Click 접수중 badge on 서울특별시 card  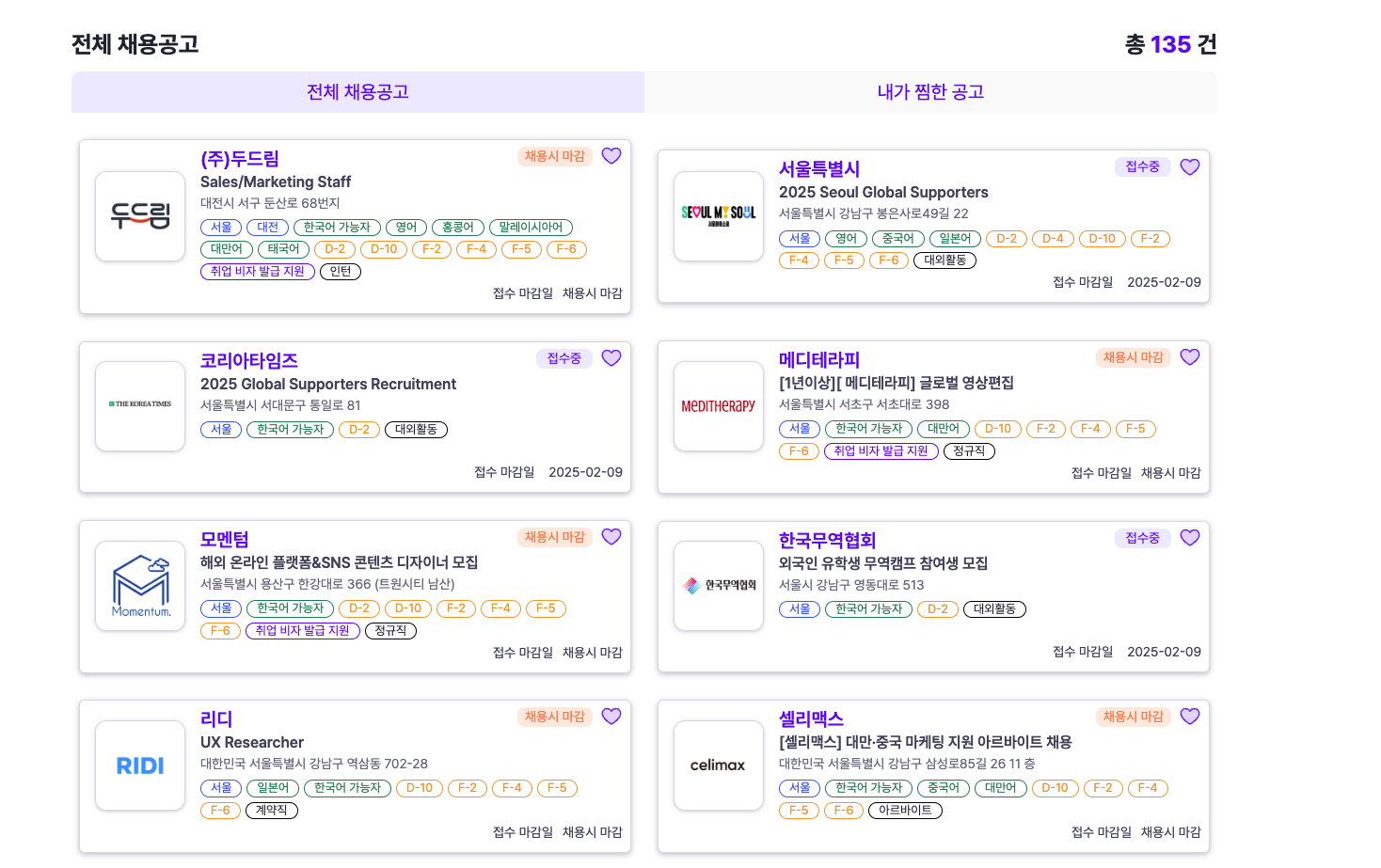(1143, 166)
